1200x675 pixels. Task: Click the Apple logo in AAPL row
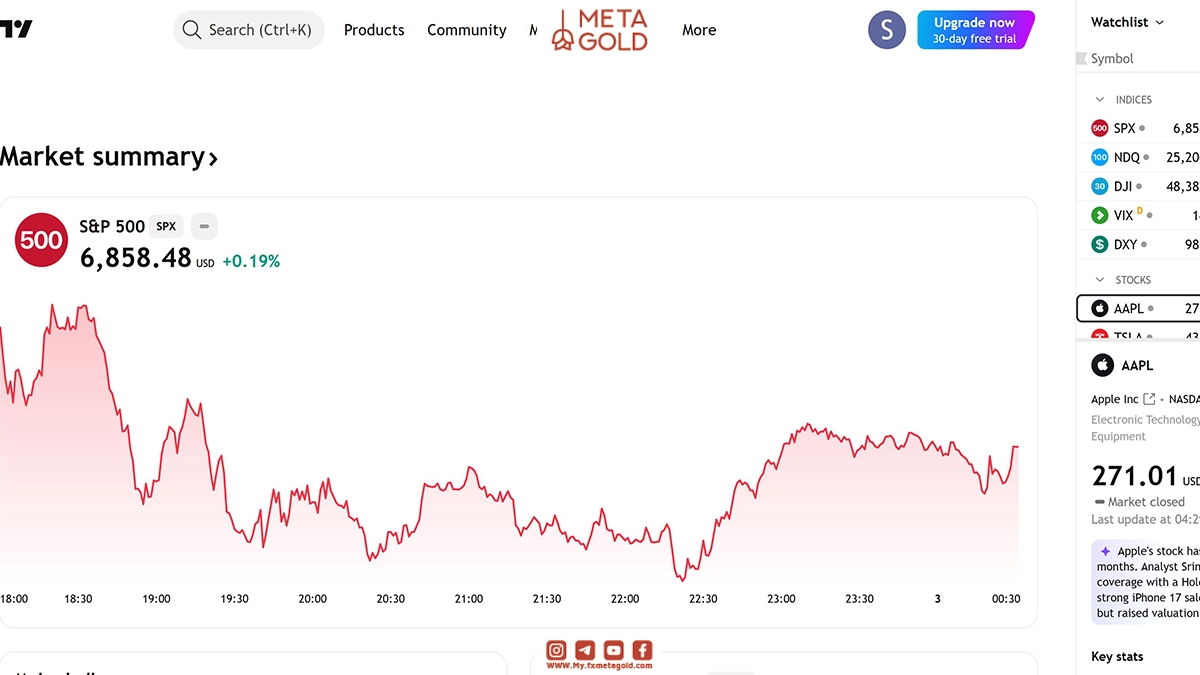click(x=1100, y=308)
